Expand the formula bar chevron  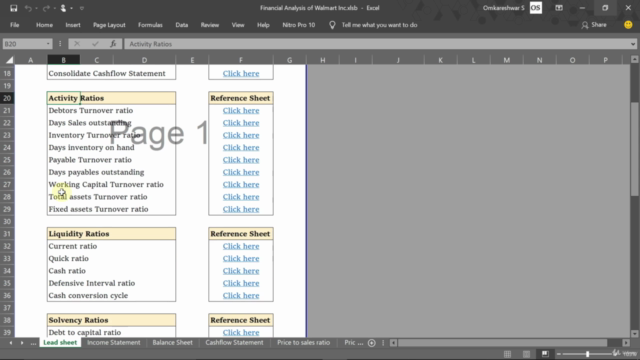click(633, 44)
